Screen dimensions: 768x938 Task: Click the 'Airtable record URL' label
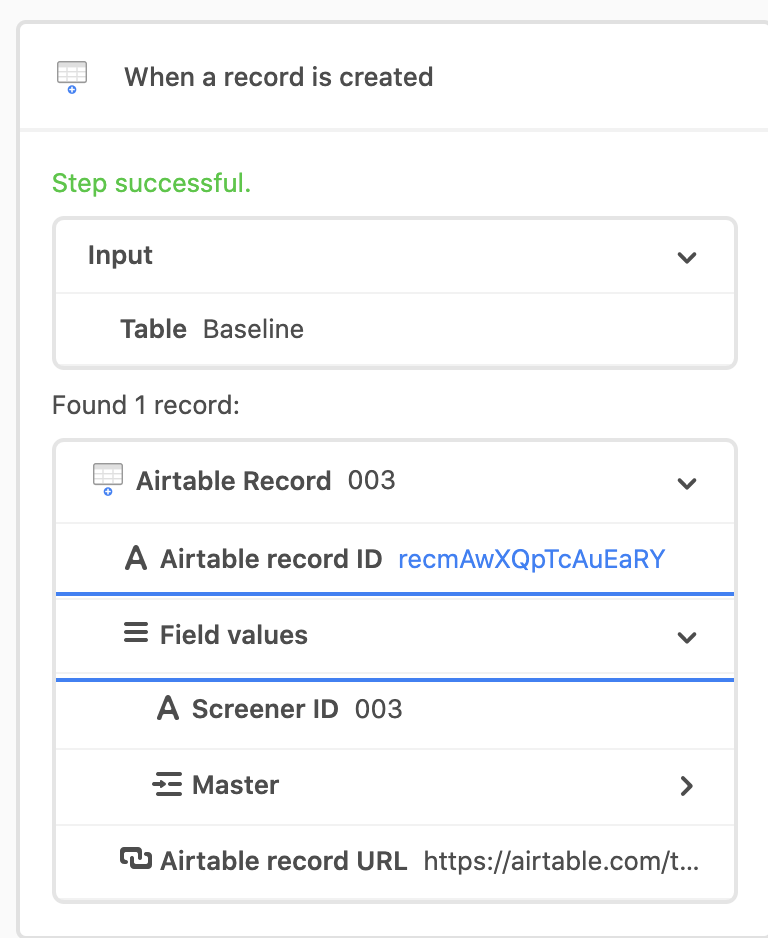pyautogui.click(x=284, y=861)
